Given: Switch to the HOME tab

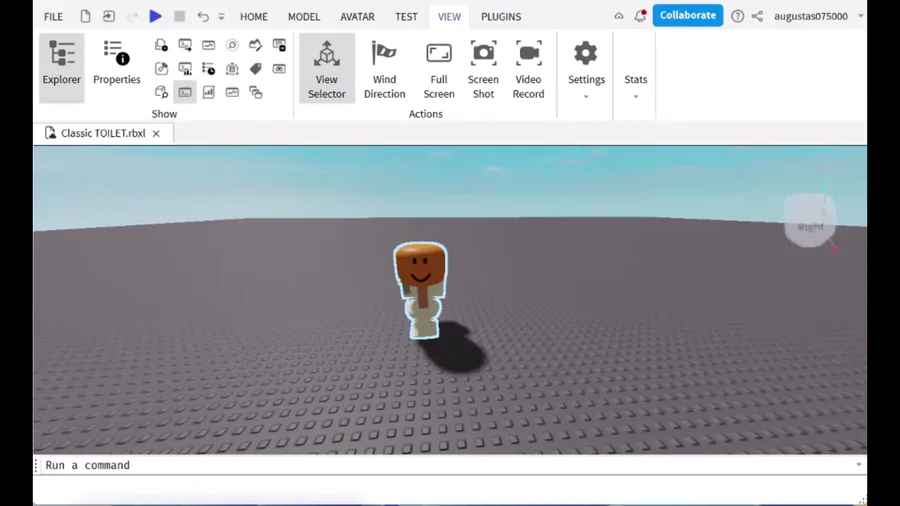Looking at the screenshot, I should pos(254,17).
